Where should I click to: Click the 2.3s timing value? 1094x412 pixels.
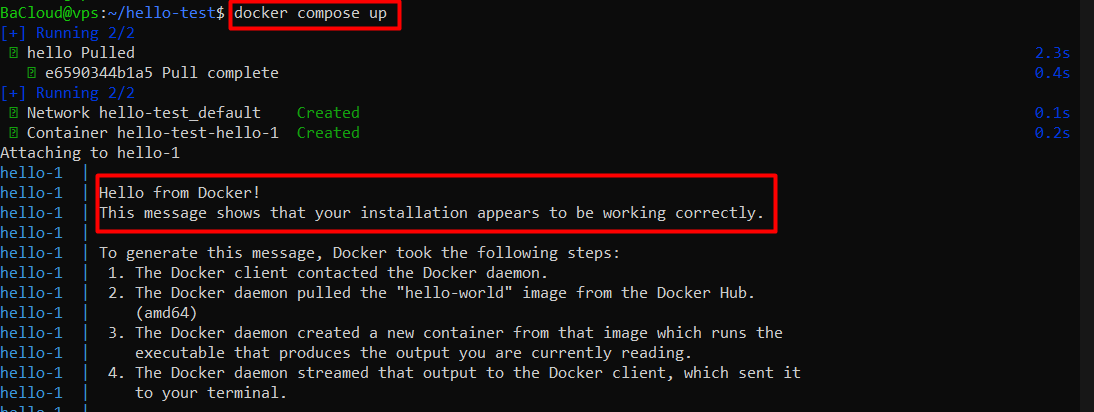point(1052,53)
